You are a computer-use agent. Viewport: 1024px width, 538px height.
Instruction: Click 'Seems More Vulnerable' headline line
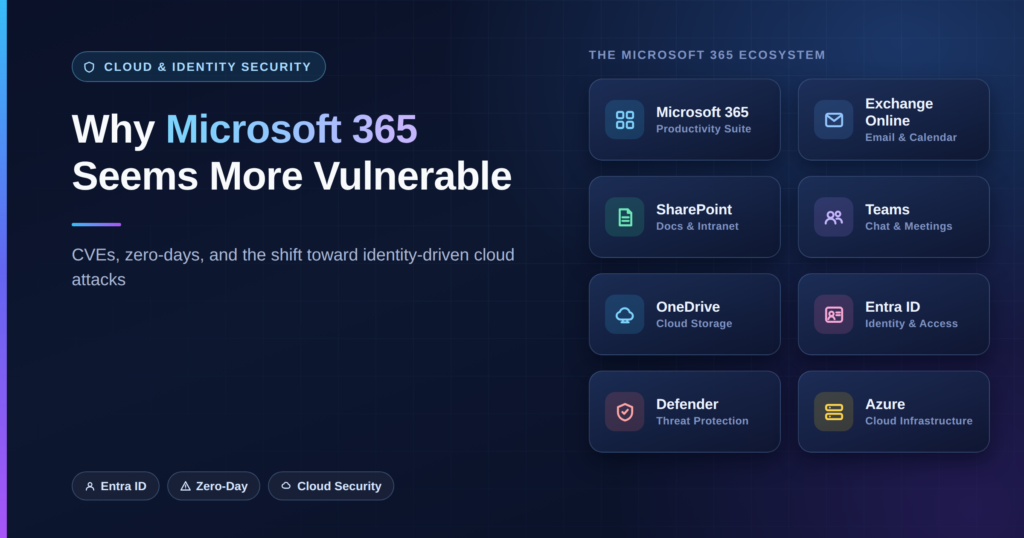291,176
